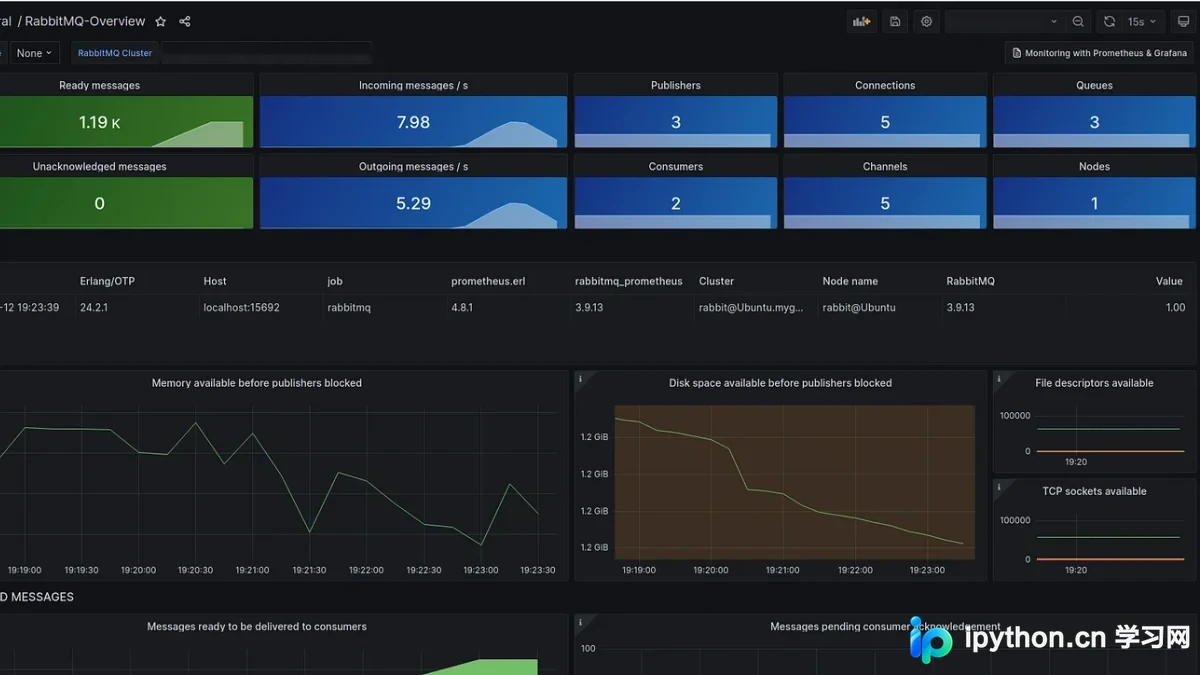This screenshot has width=1200, height=675.
Task: Click the localhost:15692 host cell
Action: pyautogui.click(x=241, y=307)
